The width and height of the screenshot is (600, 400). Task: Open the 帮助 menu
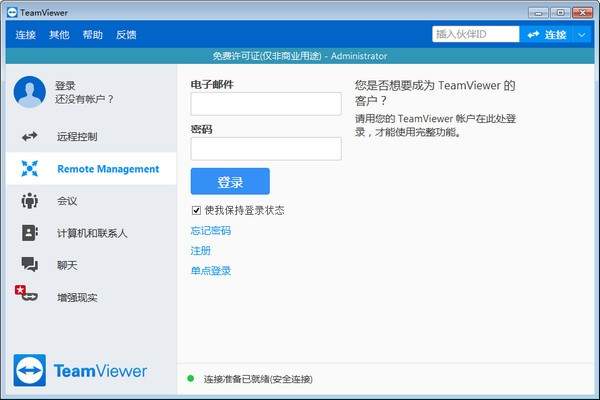point(92,35)
